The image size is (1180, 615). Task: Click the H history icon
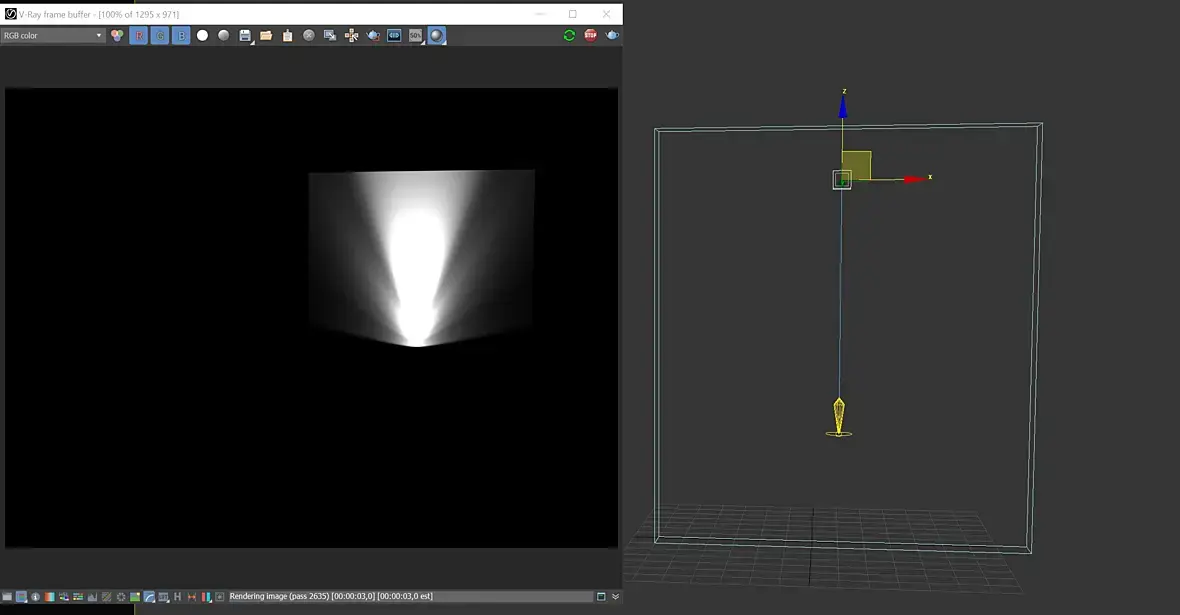point(178,596)
